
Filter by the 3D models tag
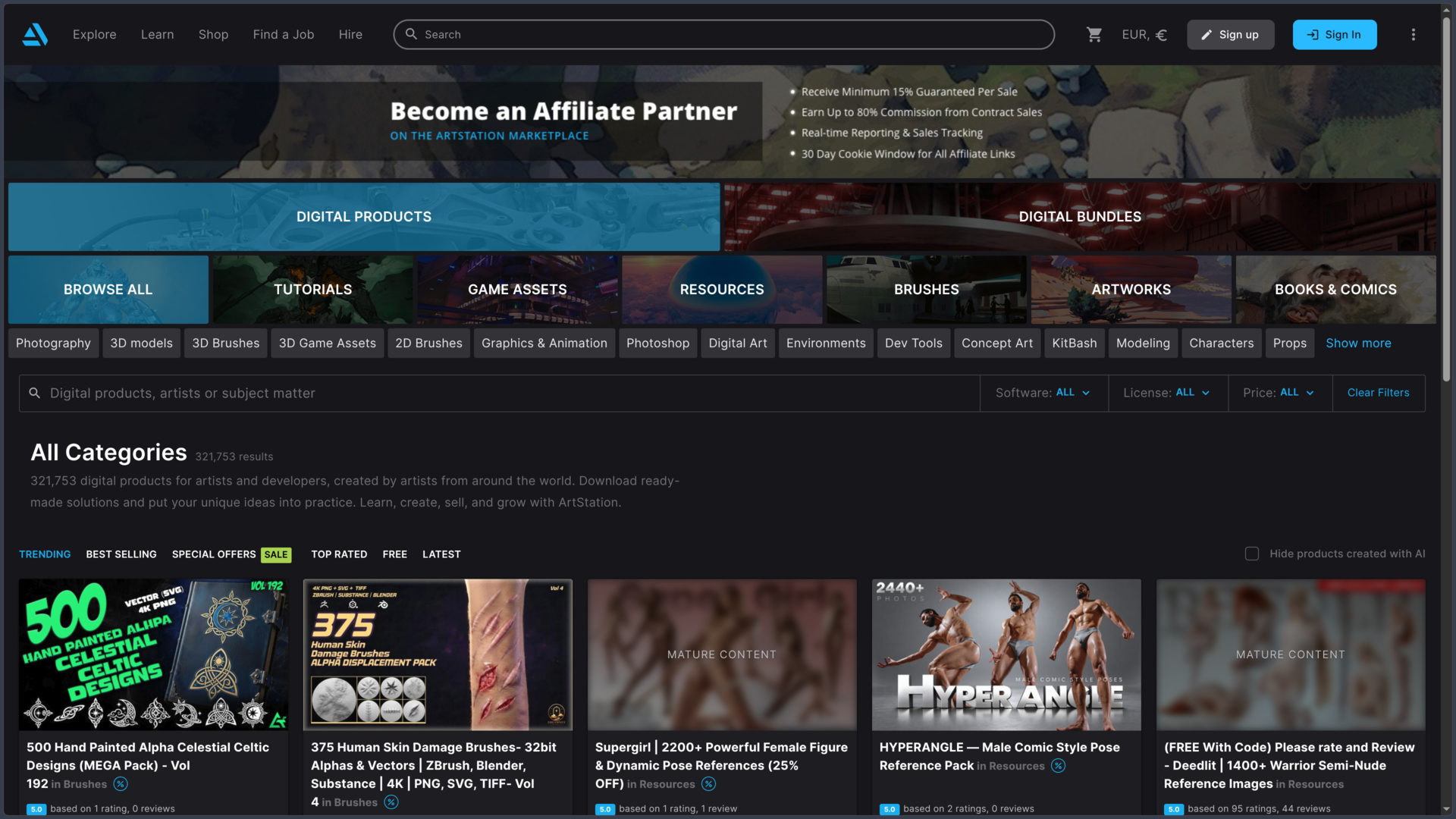(x=141, y=344)
